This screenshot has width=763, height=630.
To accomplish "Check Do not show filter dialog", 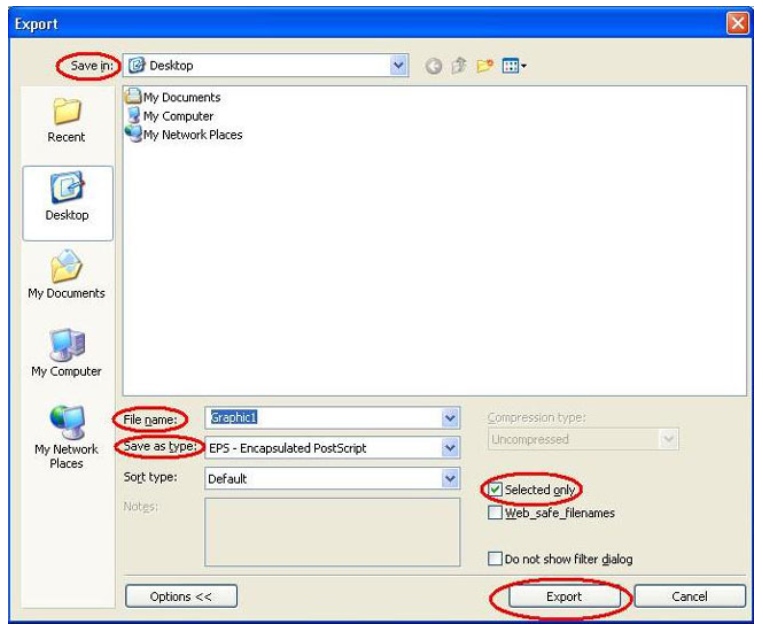I will (495, 559).
